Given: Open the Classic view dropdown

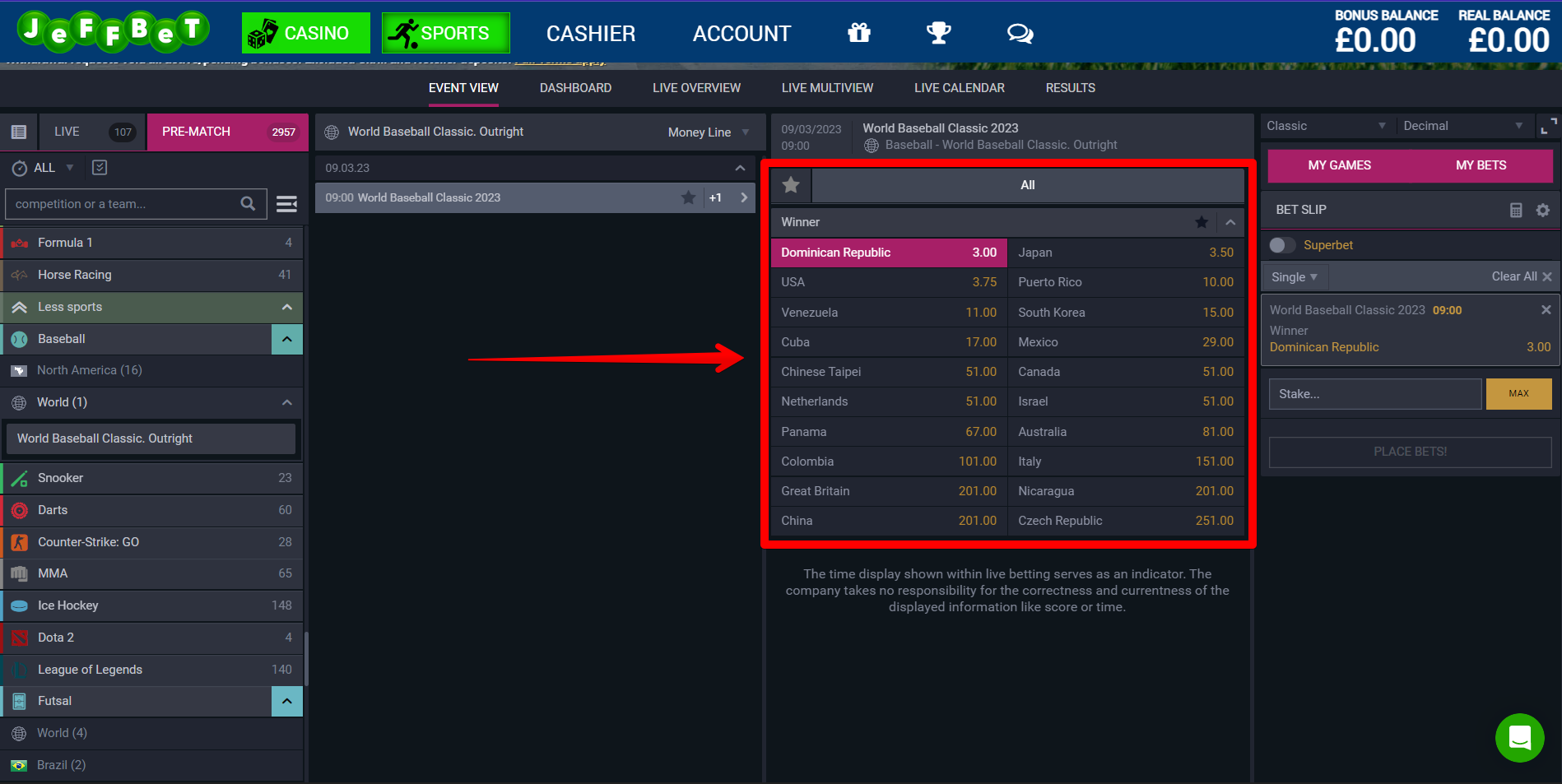Looking at the screenshot, I should point(1326,126).
